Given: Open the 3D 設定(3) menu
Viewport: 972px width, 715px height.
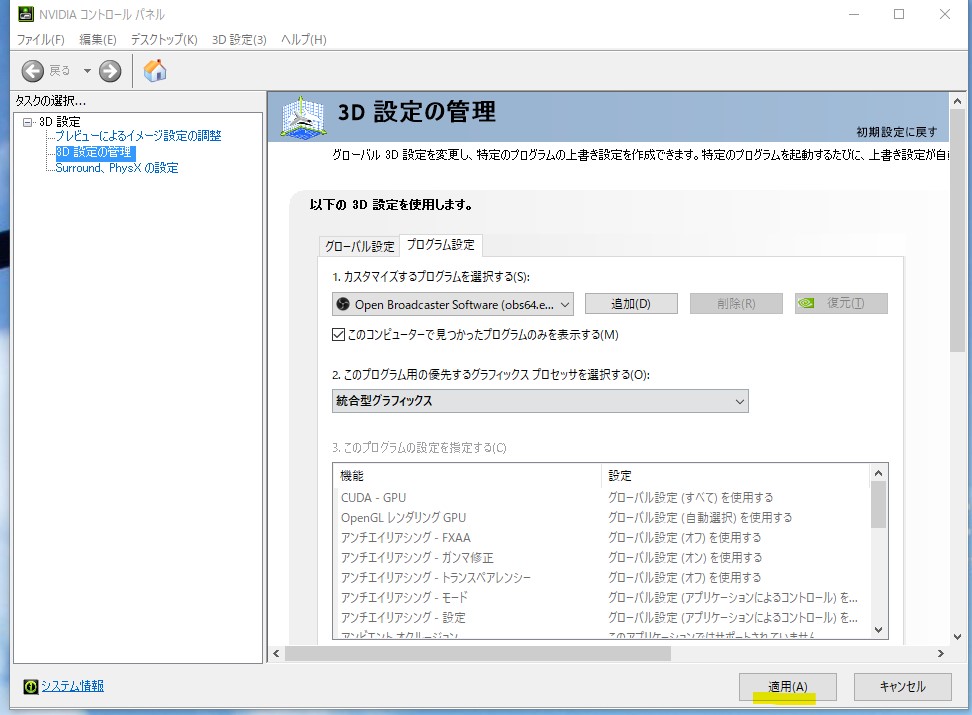Looking at the screenshot, I should click(x=239, y=40).
